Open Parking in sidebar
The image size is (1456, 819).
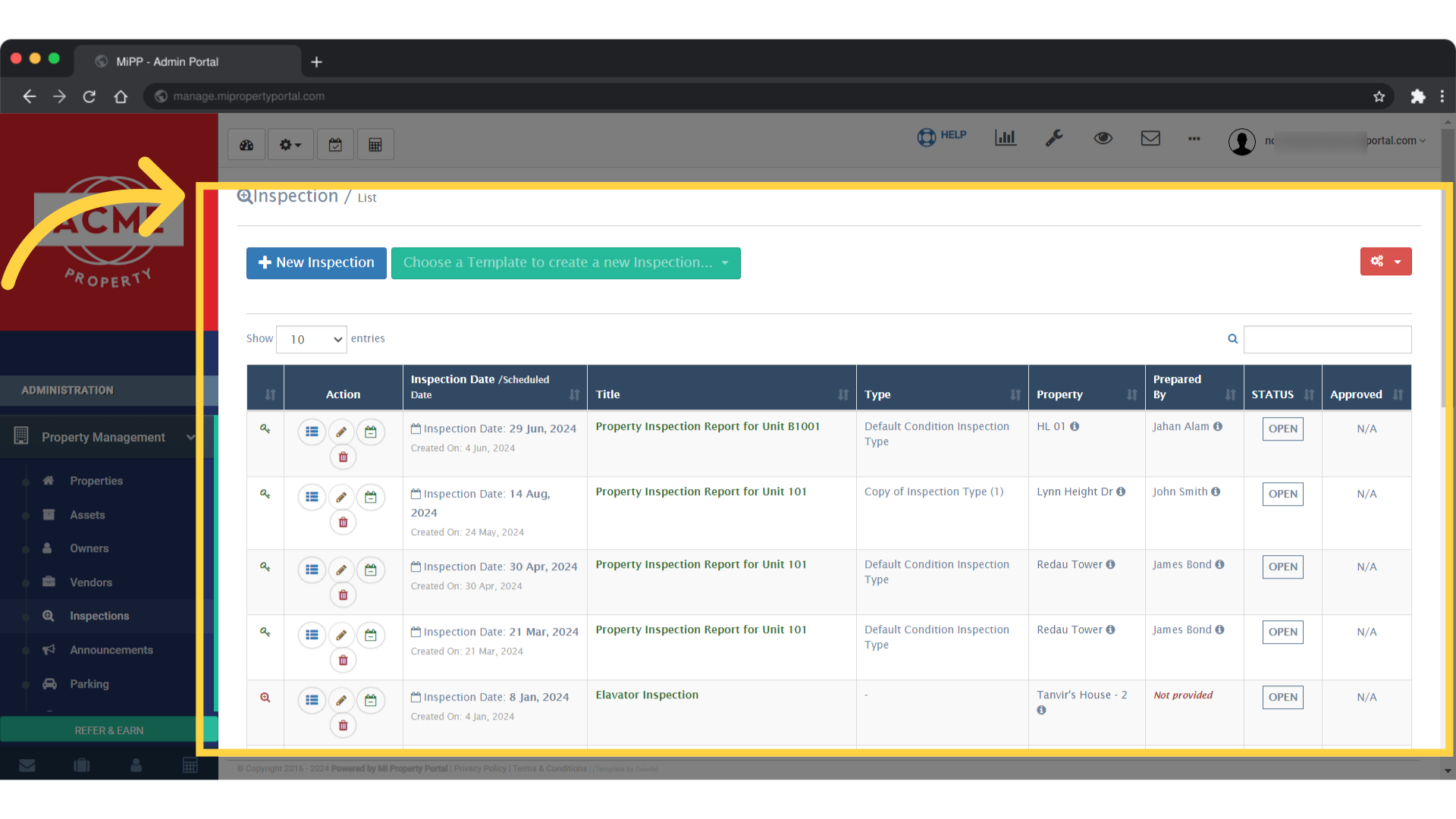[x=89, y=684]
